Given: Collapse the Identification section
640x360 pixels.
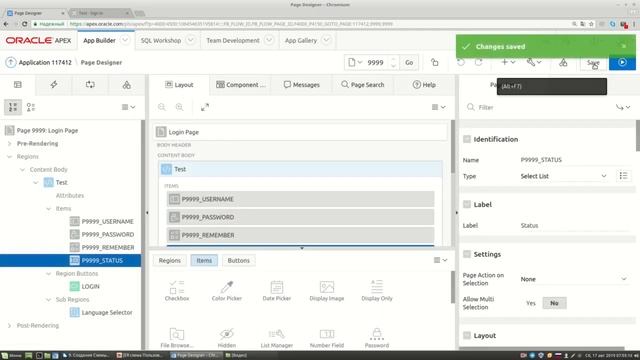Looking at the screenshot, I should click(467, 139).
